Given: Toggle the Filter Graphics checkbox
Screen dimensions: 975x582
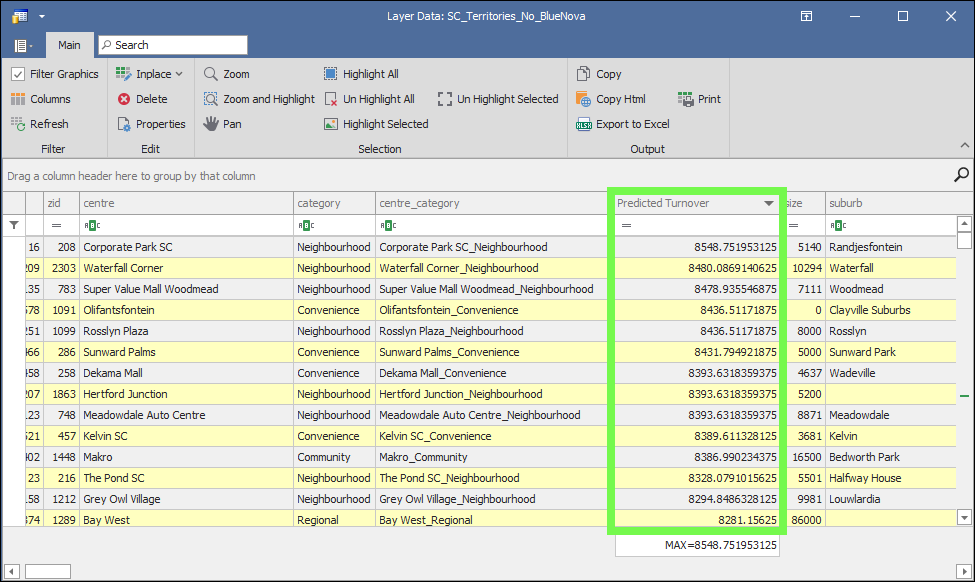Looking at the screenshot, I should tap(18, 74).
